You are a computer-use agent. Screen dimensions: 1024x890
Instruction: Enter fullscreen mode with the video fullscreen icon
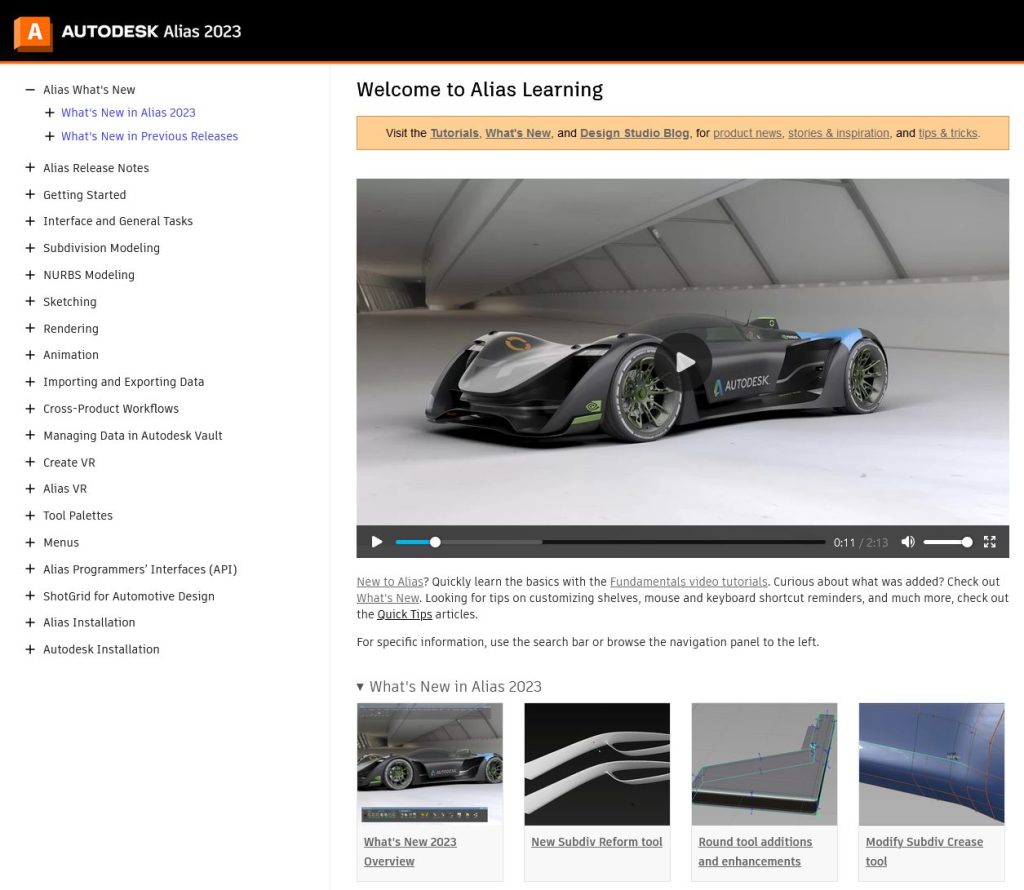(x=989, y=542)
